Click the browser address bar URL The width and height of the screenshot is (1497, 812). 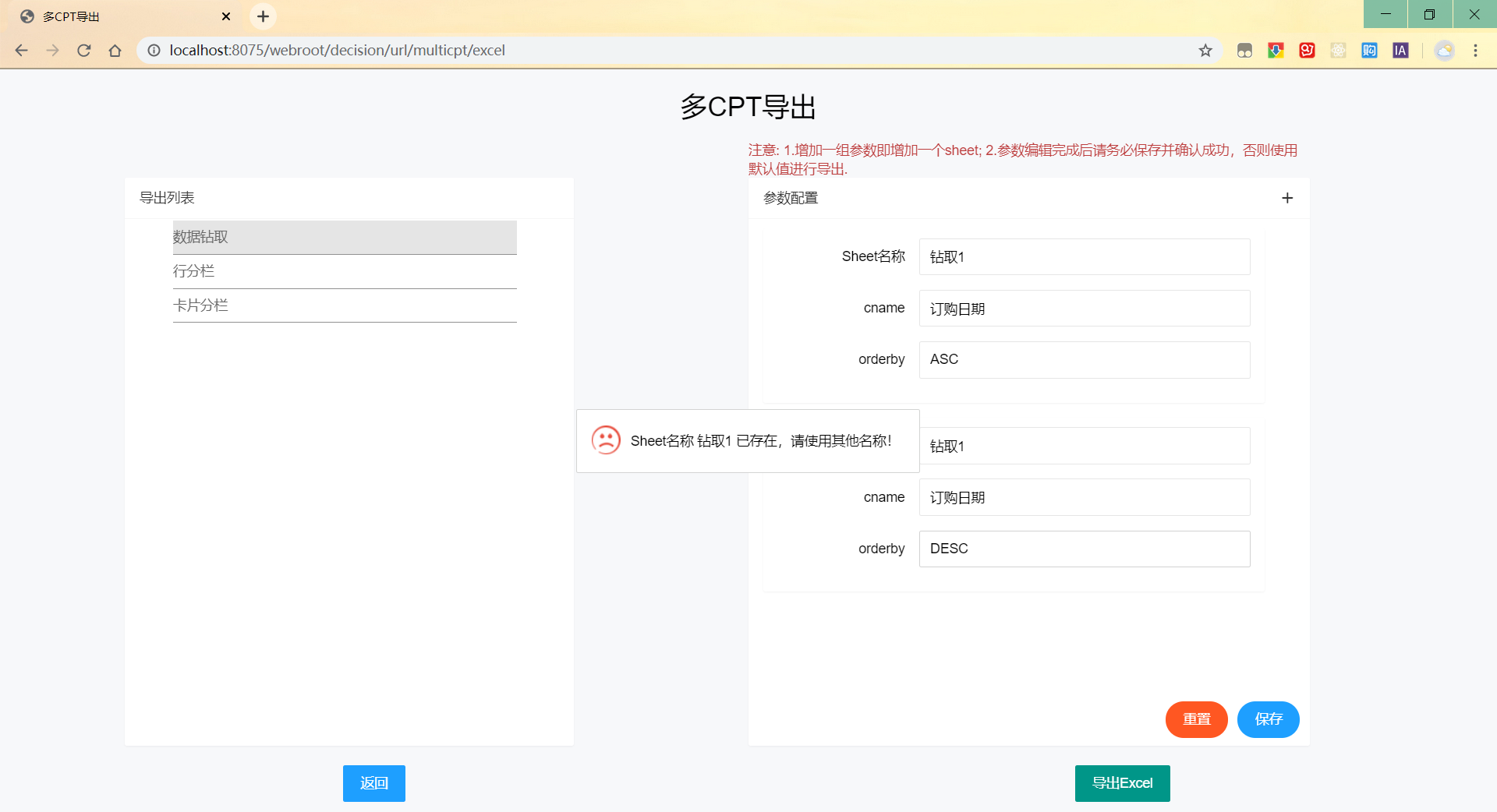[338, 51]
